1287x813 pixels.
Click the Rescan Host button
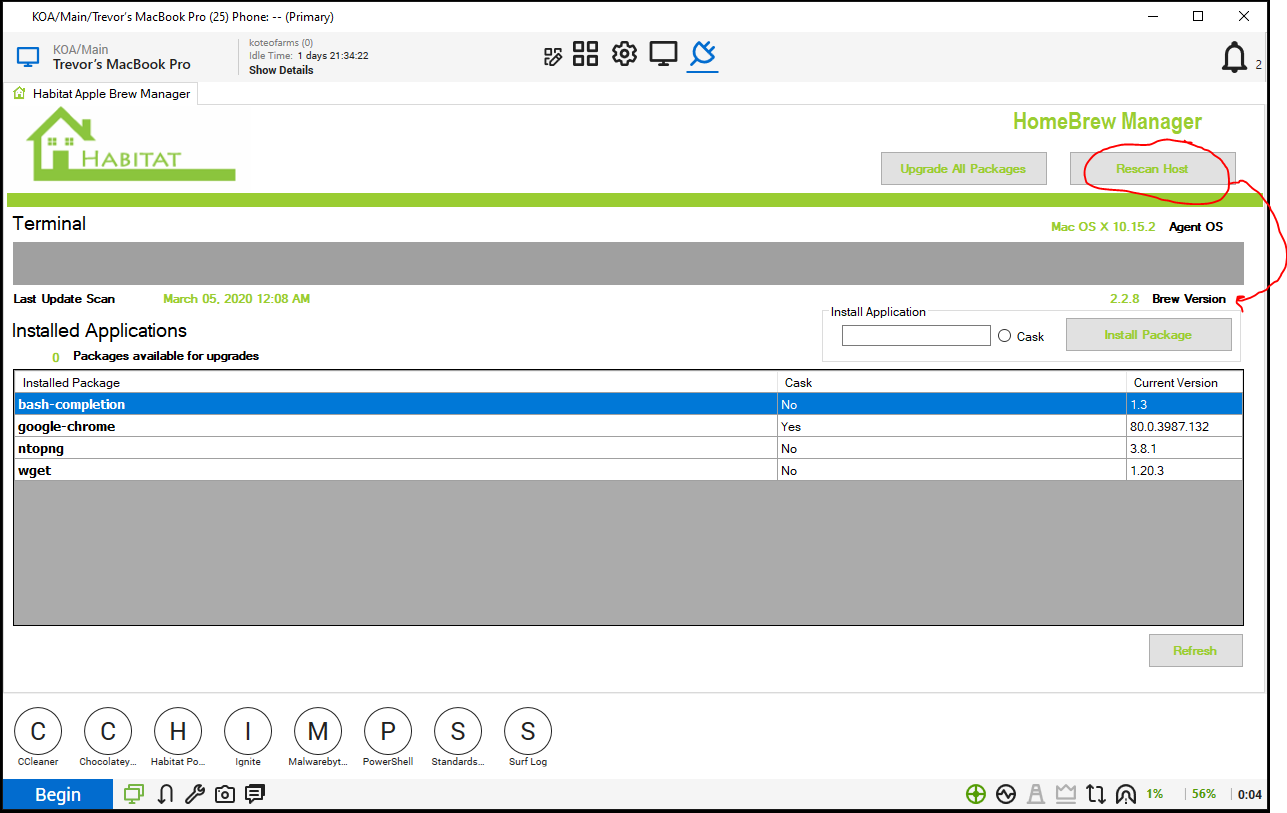1152,169
